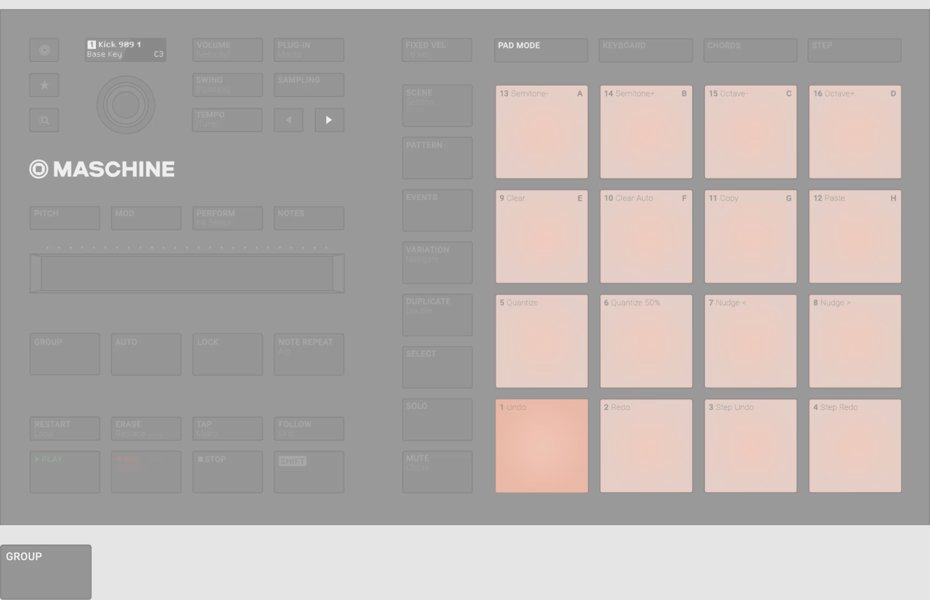Viewport: 930px width, 600px height.
Task: Click the magnifier browser search button
Action: 44,120
